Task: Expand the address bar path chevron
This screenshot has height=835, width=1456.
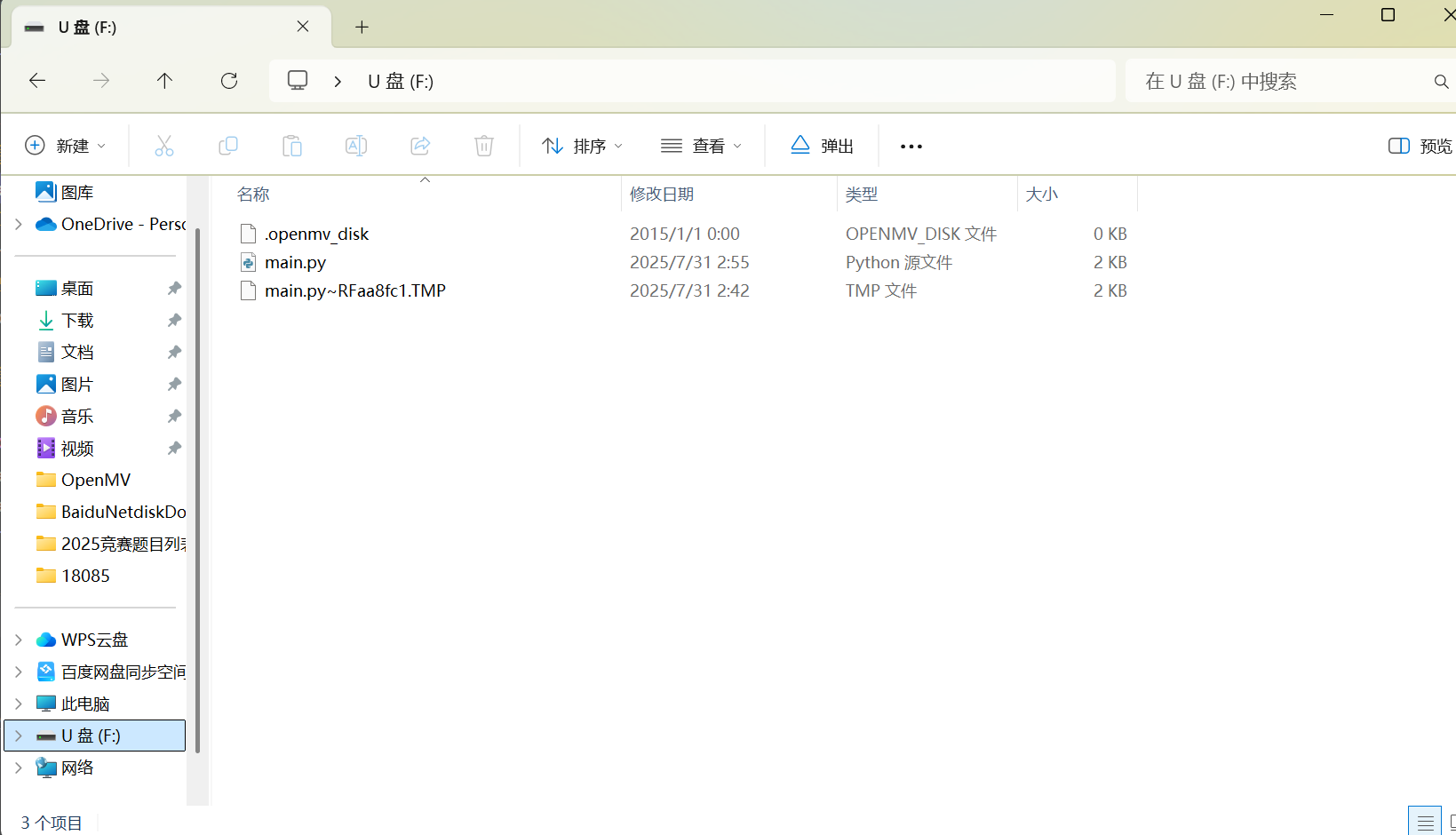Action: click(x=338, y=82)
